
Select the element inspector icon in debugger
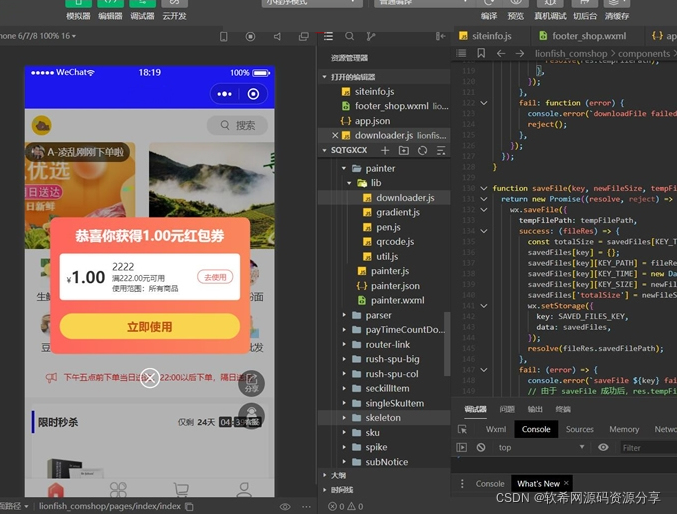[x=462, y=429]
